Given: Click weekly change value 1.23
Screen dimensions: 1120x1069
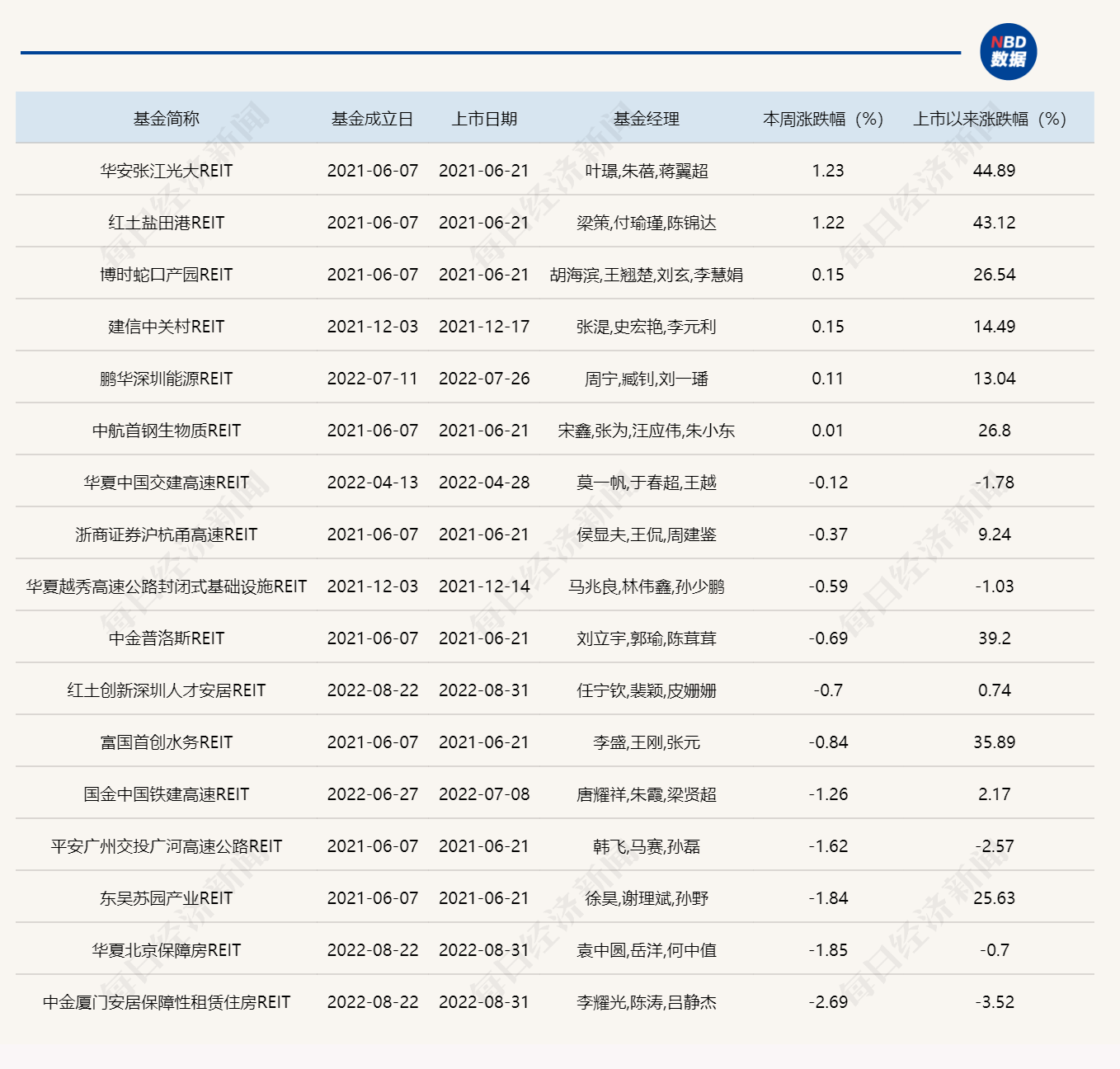Looking at the screenshot, I should point(828,171).
